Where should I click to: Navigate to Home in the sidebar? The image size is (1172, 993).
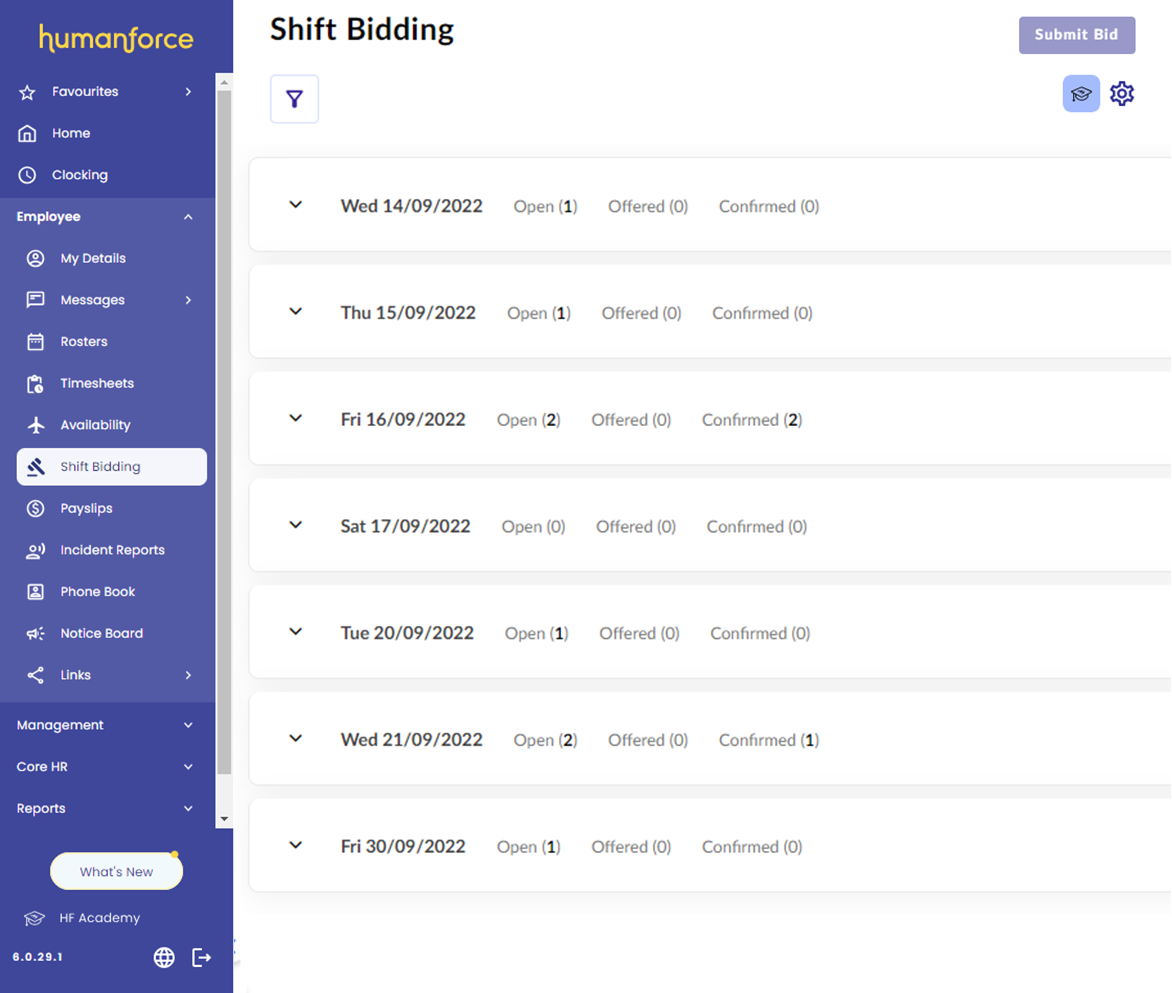(70, 132)
